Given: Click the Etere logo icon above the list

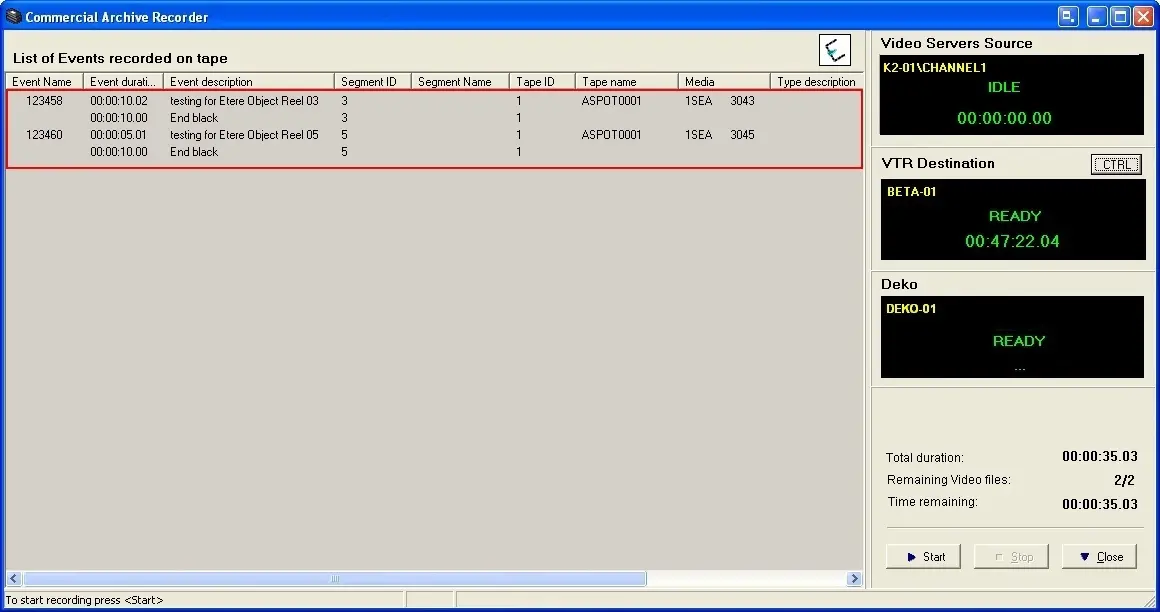Looking at the screenshot, I should (834, 50).
